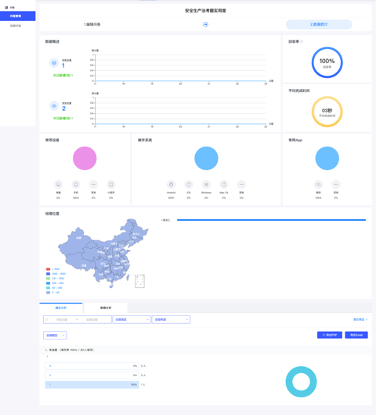Click the info icon beside recovery rate title

click(302, 42)
